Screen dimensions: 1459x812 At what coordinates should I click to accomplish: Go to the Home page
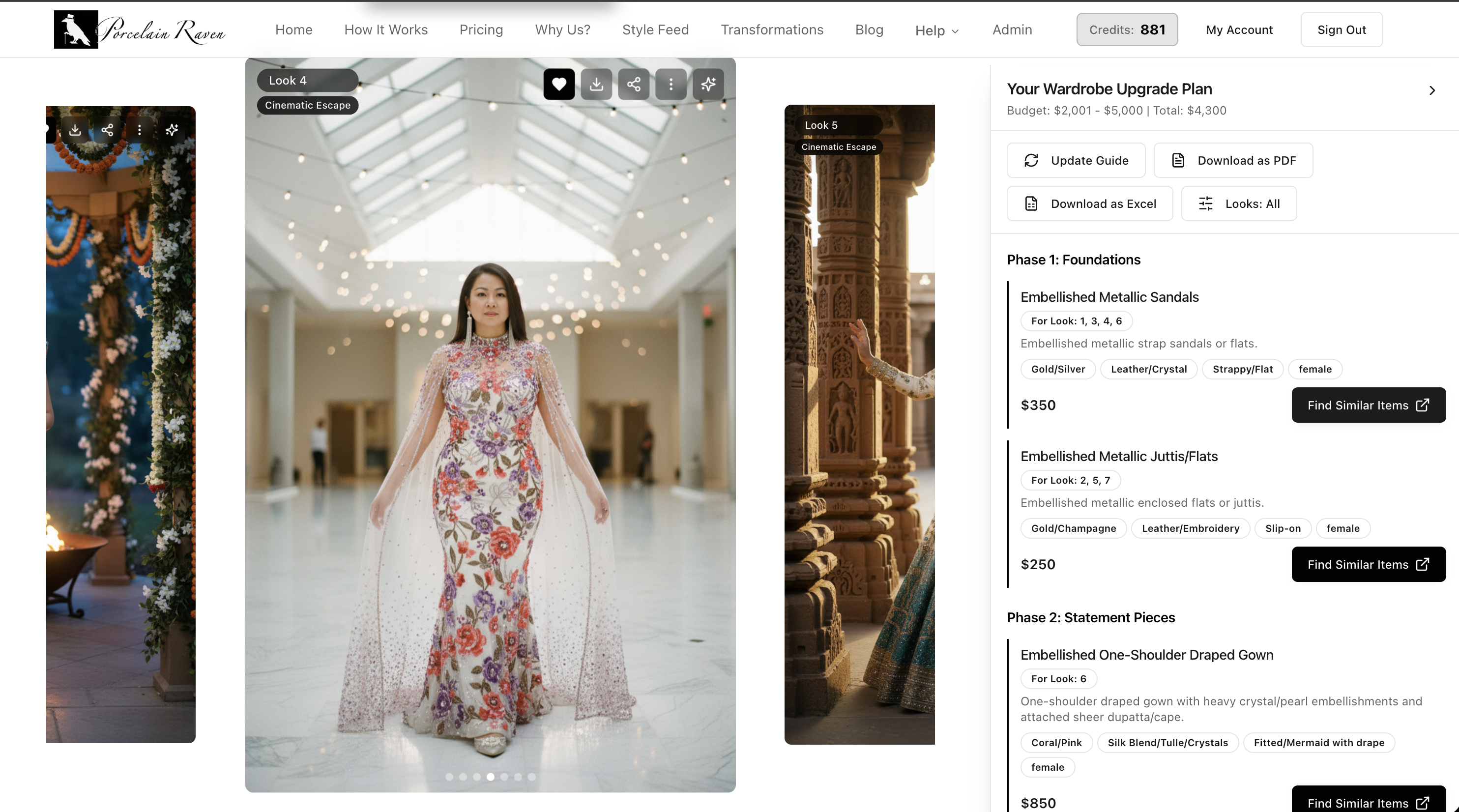294,29
